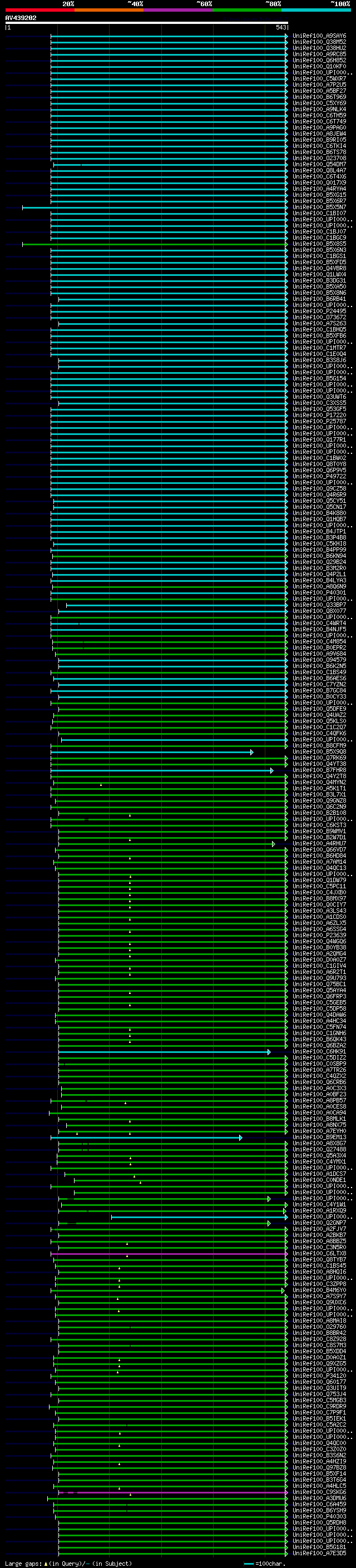Select the UniRef100_B5X9Q8 label
356x1568 pixels.
pos(319,752)
